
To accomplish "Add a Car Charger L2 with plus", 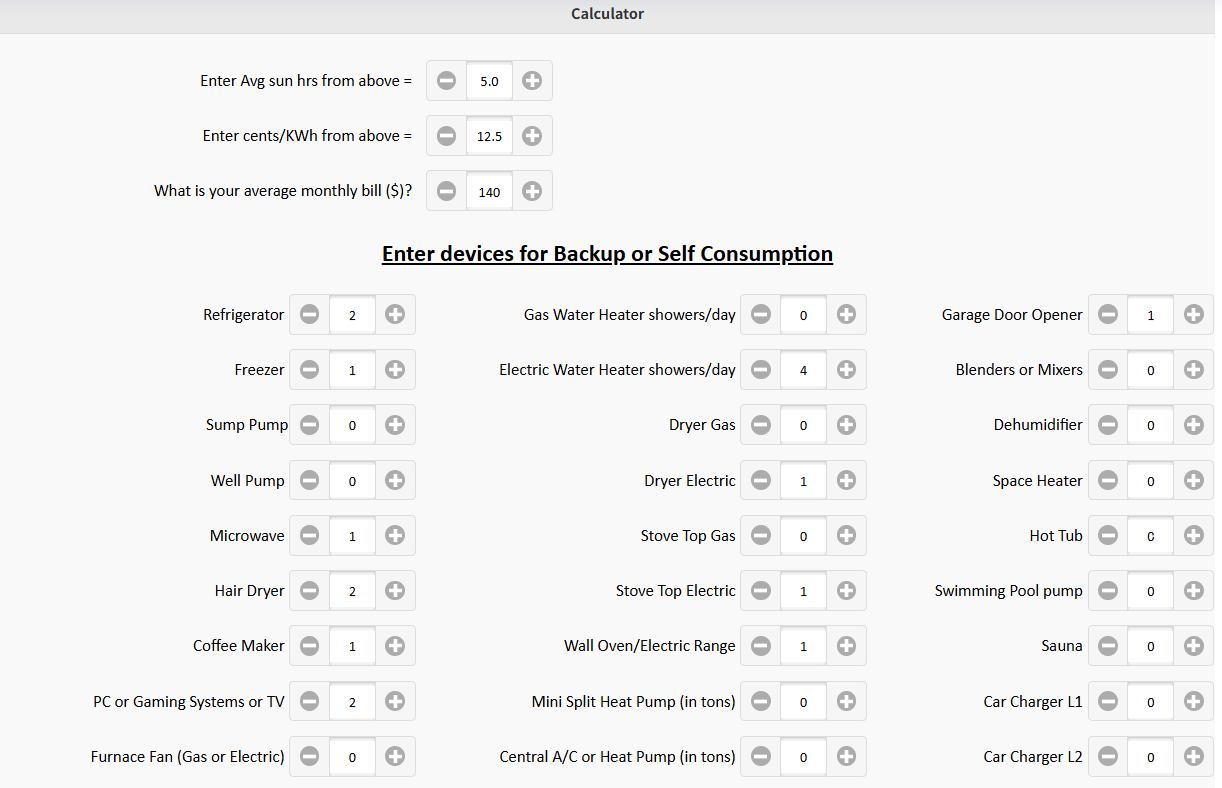I will pos(1193,757).
